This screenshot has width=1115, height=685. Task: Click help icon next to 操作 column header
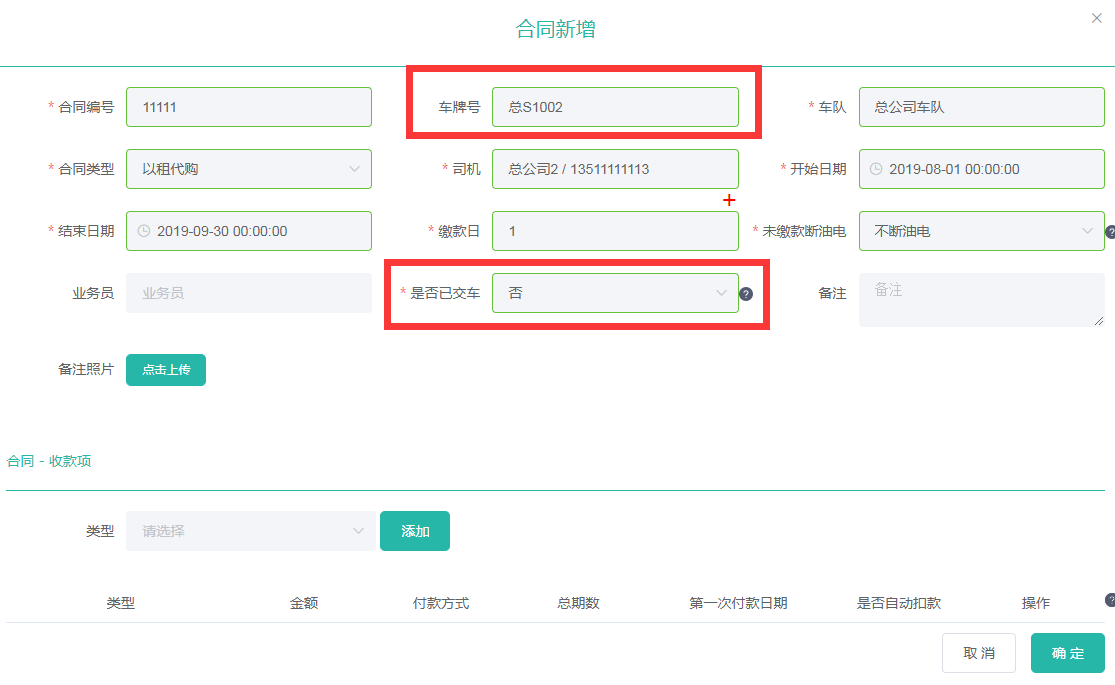click(x=1110, y=600)
